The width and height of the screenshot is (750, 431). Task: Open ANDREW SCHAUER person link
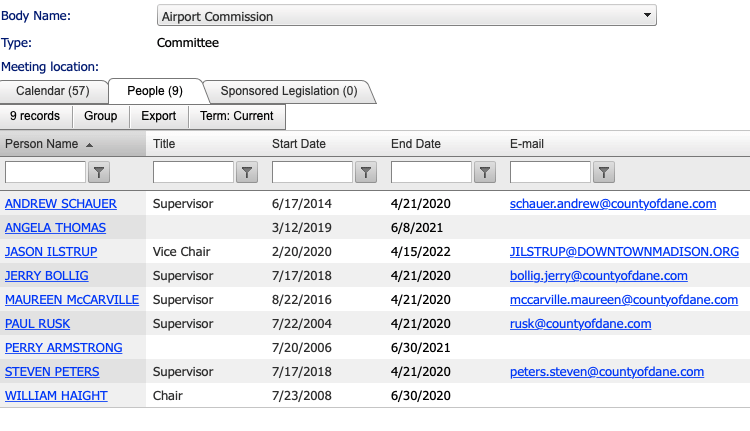[x=61, y=204]
